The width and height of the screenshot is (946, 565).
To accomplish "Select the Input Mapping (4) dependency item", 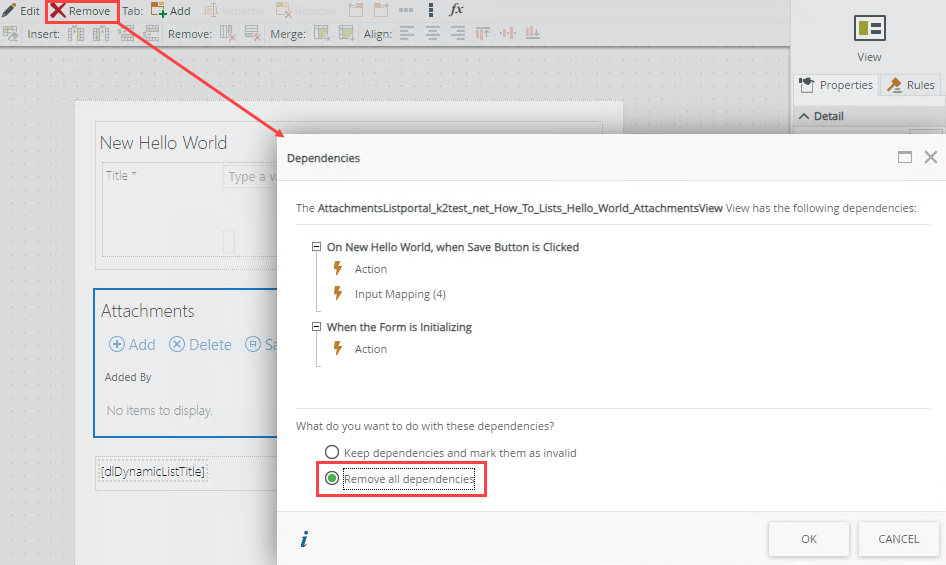I will 400,294.
